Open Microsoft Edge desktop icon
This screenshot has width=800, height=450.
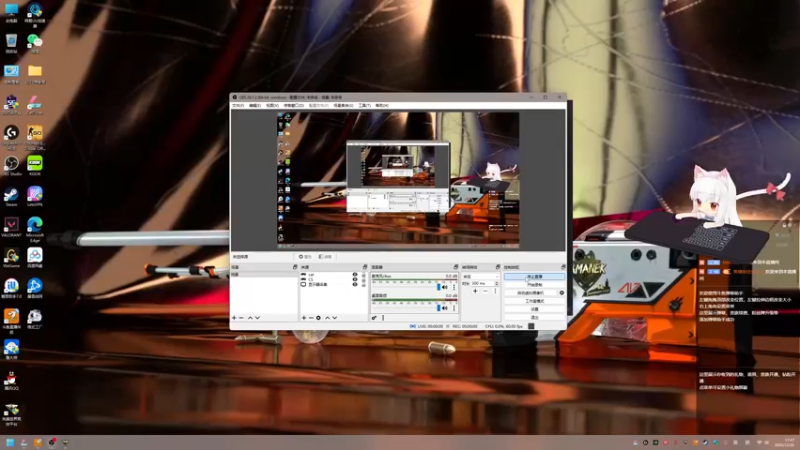[35, 229]
